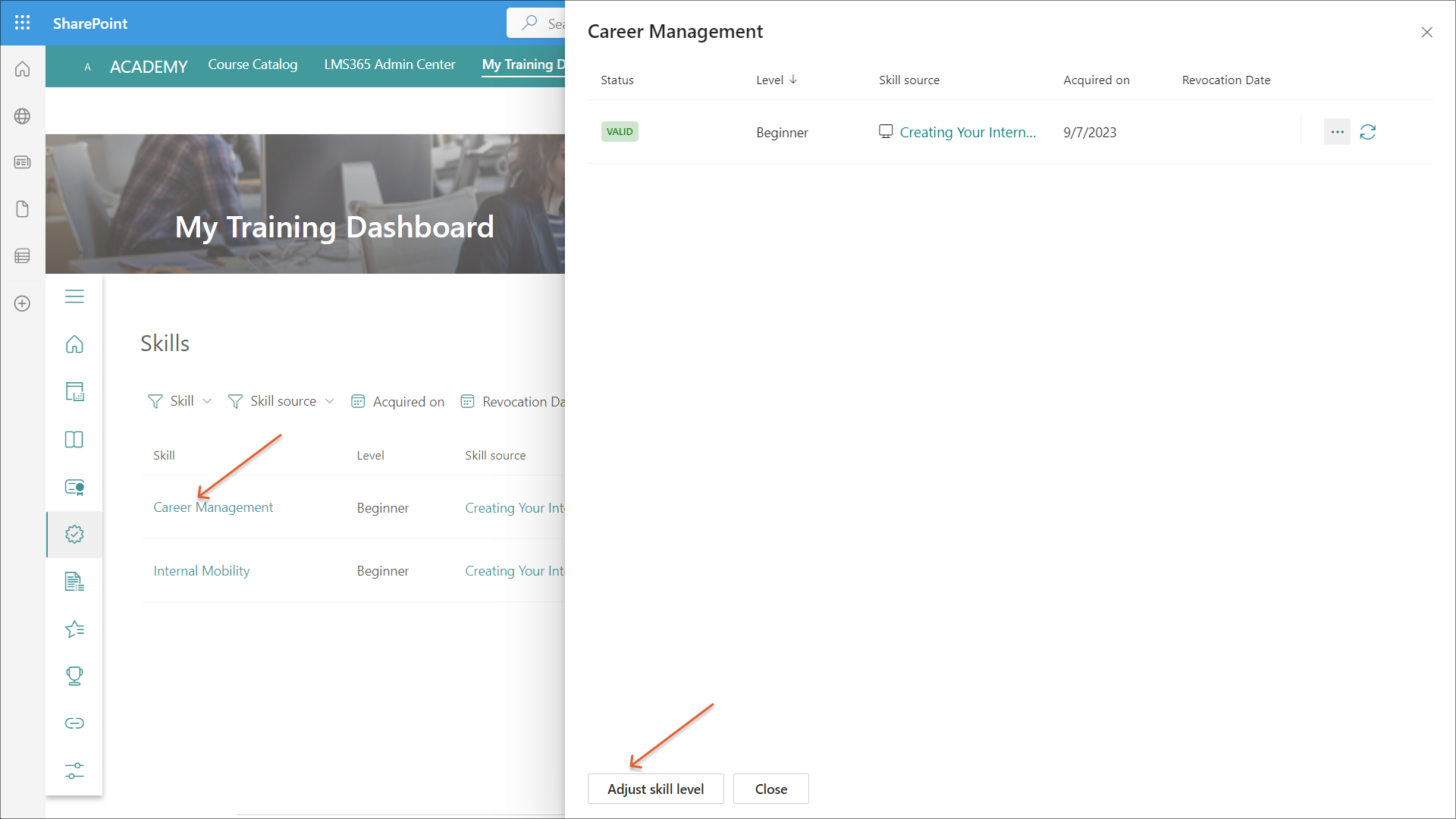Open the SharePoint app launcher waffle
The image size is (1456, 819).
tap(23, 23)
